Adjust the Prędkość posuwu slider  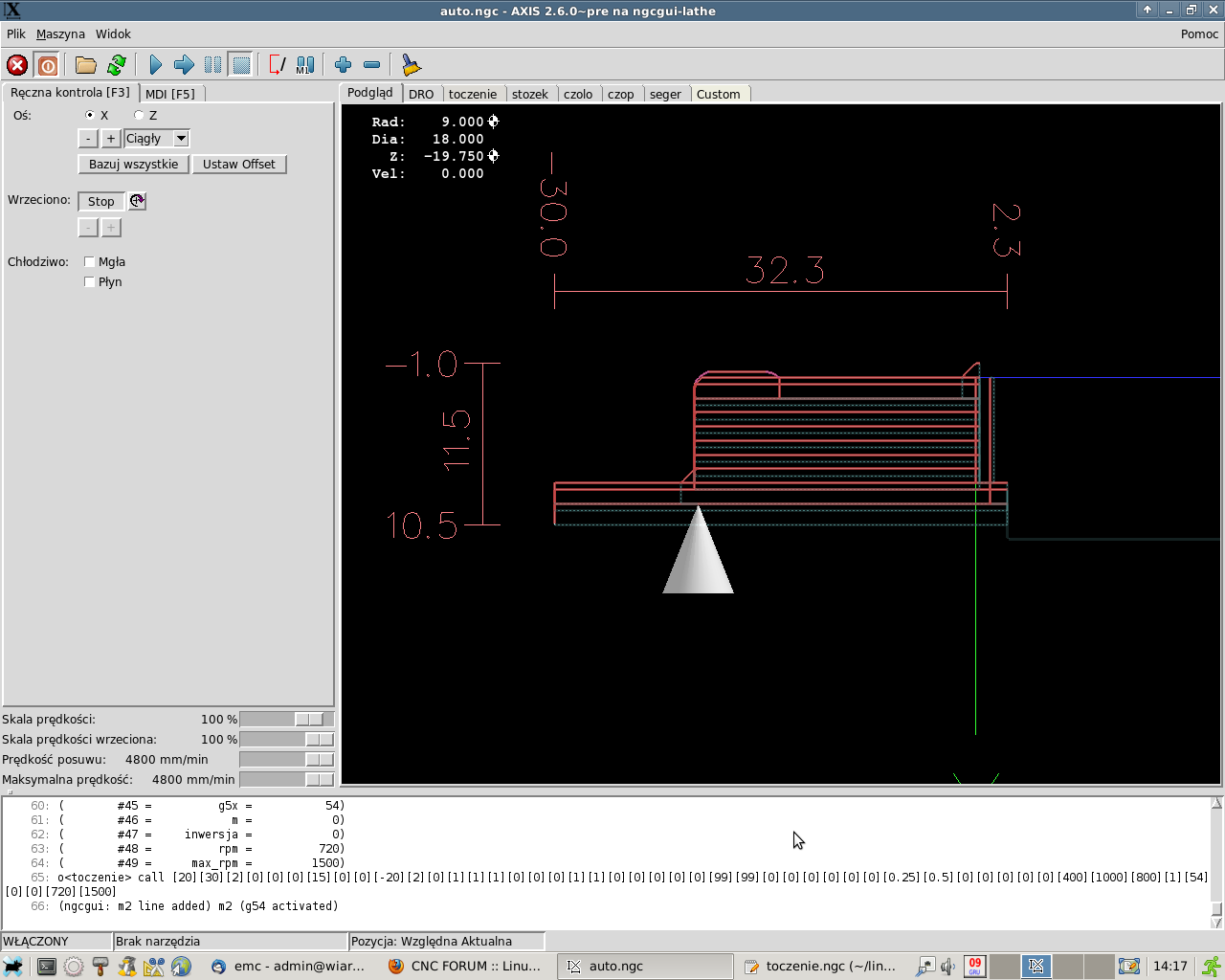(x=286, y=760)
